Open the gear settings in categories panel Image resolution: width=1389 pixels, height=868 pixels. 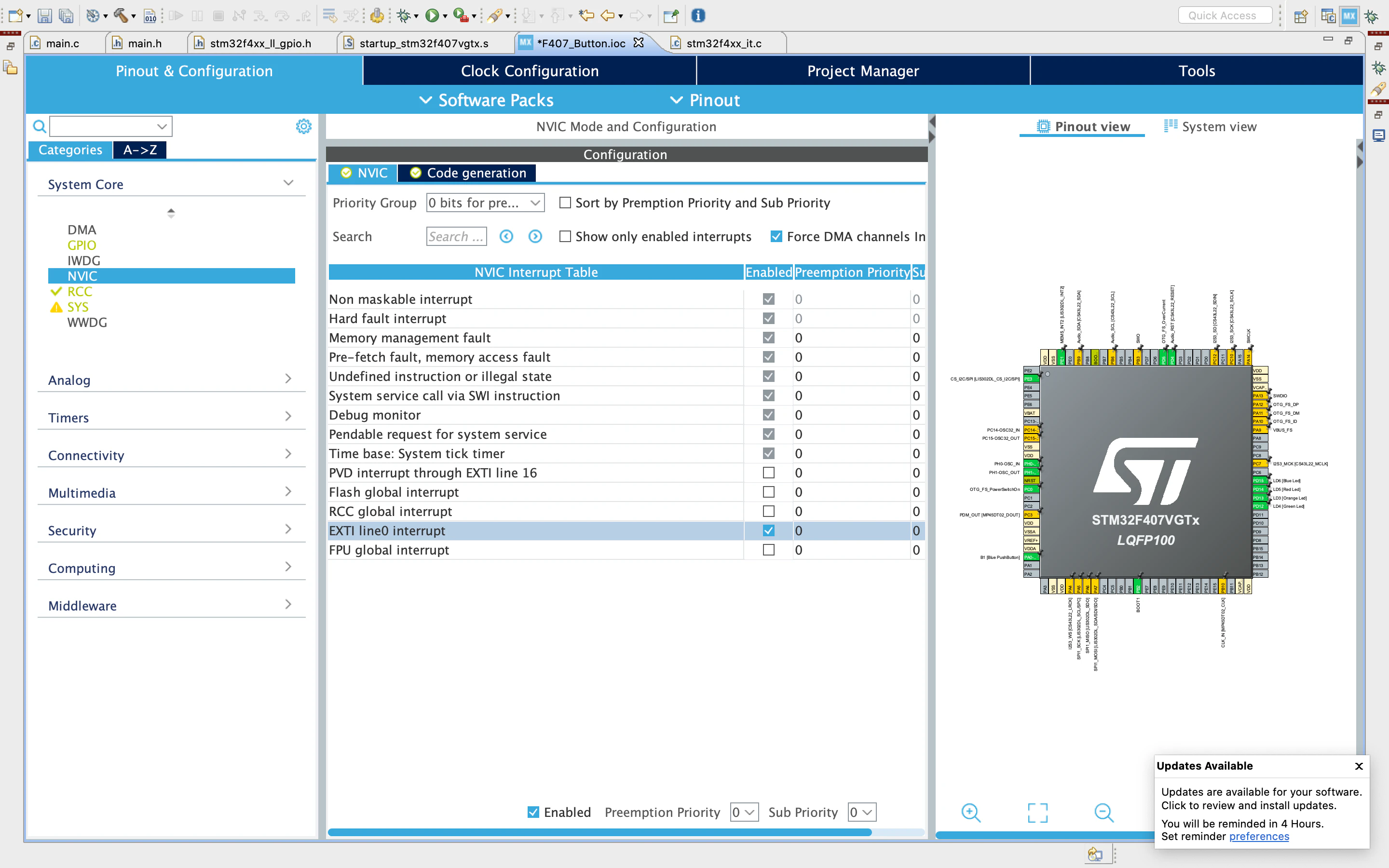point(303,126)
